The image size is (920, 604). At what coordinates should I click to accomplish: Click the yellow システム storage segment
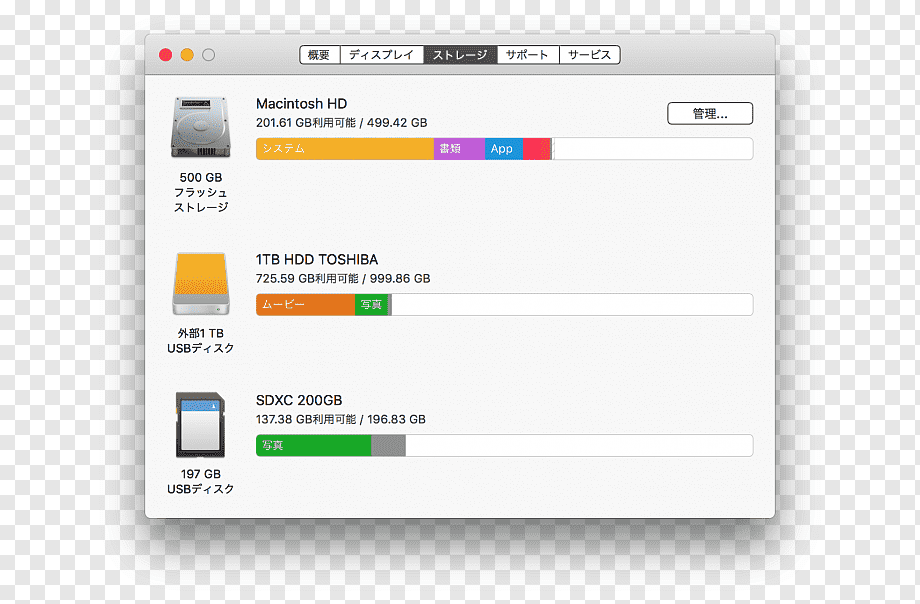pos(345,149)
